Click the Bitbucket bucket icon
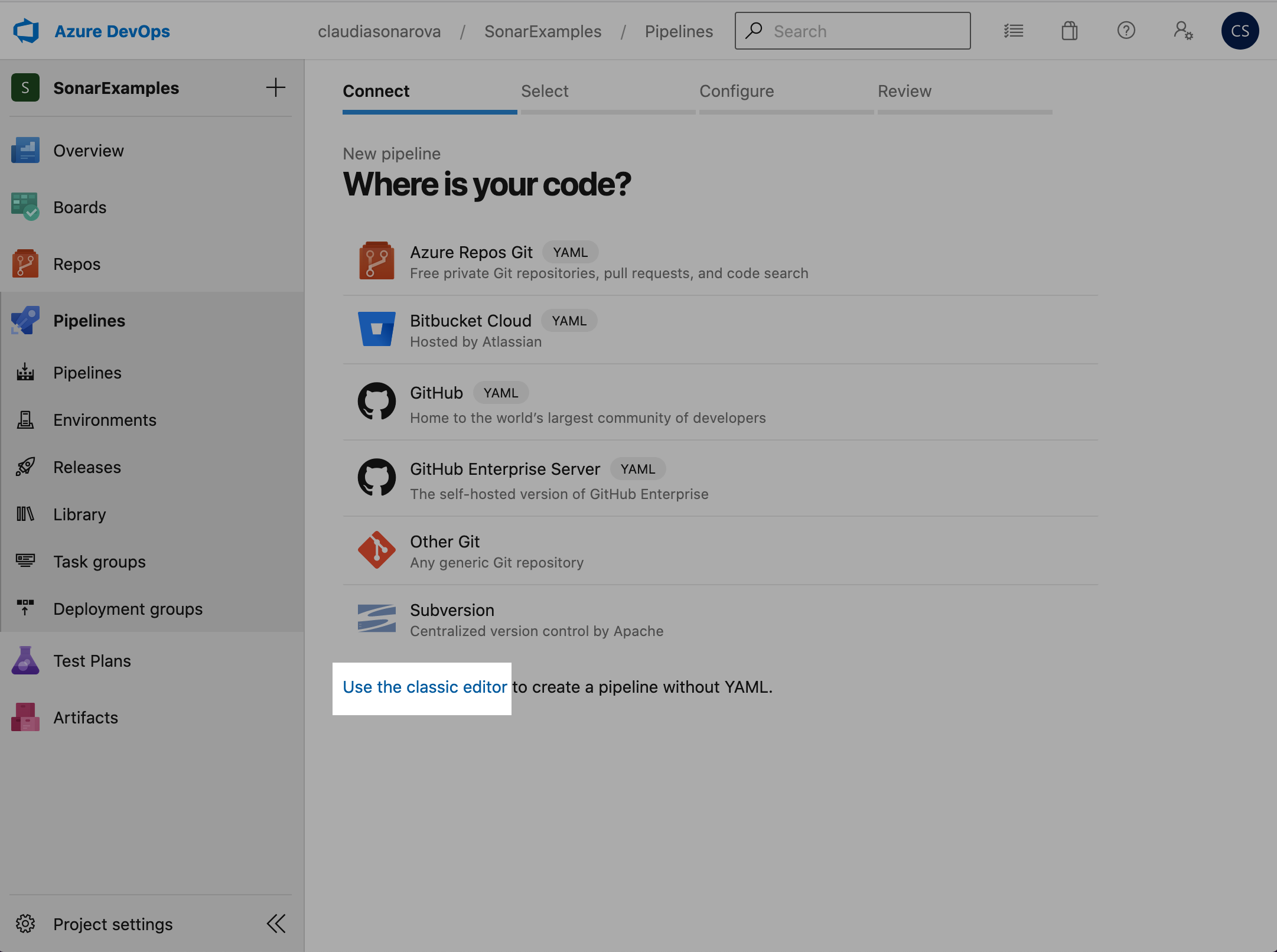The height and width of the screenshot is (952, 1277). pos(377,329)
